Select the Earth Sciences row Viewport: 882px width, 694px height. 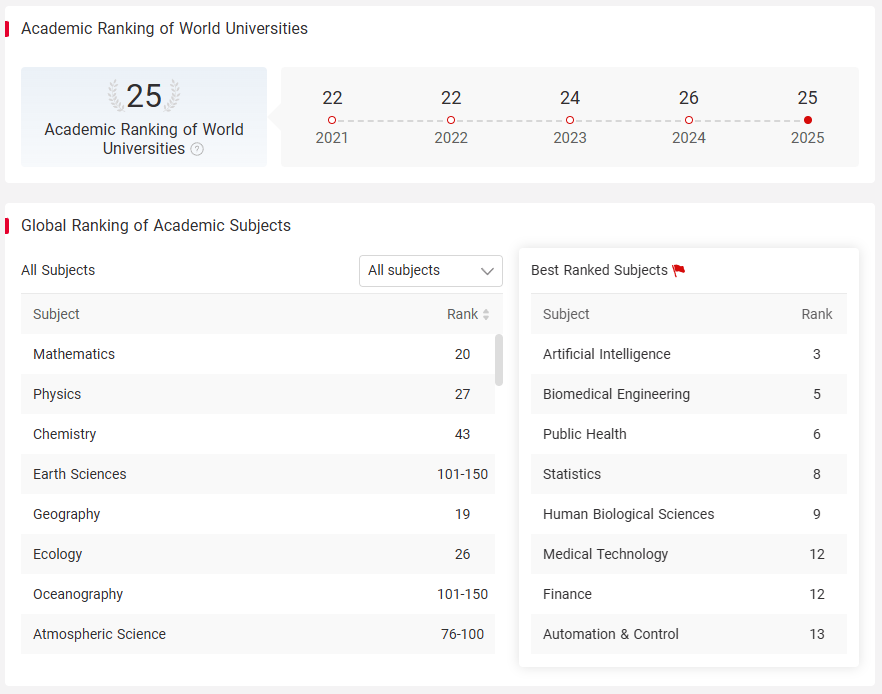pyautogui.click(x=258, y=474)
